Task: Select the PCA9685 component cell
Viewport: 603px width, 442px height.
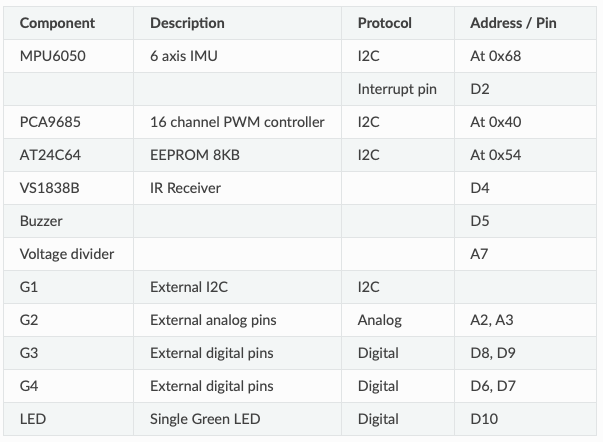Action: [x=50, y=122]
